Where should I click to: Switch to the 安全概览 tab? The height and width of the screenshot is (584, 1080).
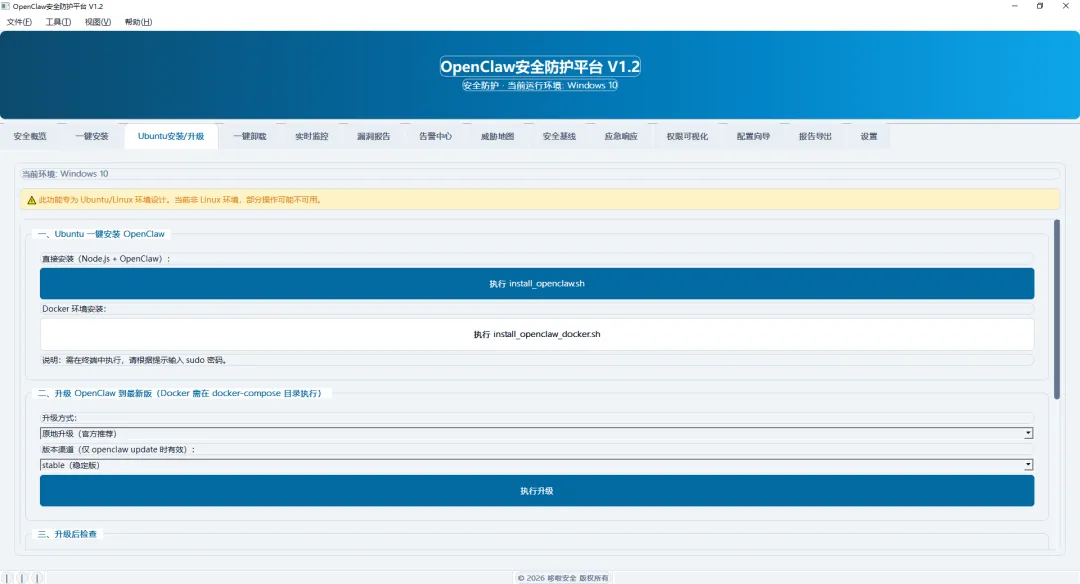(30, 136)
